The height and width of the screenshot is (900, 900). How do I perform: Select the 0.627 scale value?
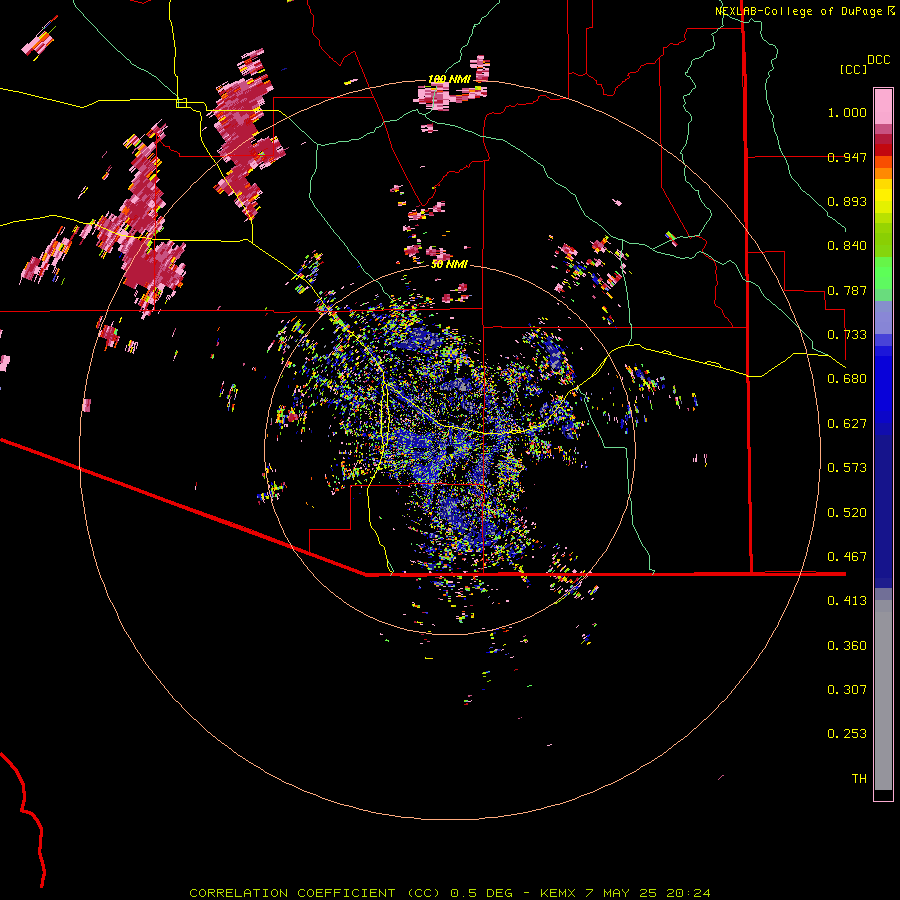pos(847,424)
